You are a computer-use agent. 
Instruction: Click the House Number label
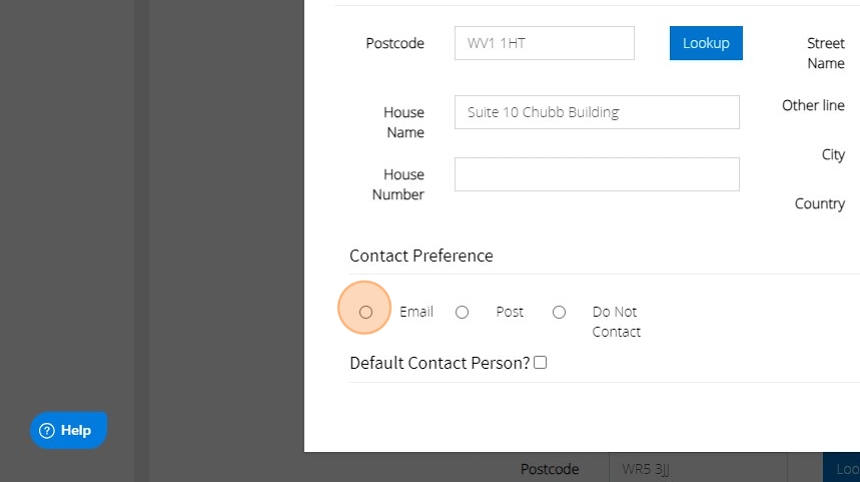coord(399,184)
